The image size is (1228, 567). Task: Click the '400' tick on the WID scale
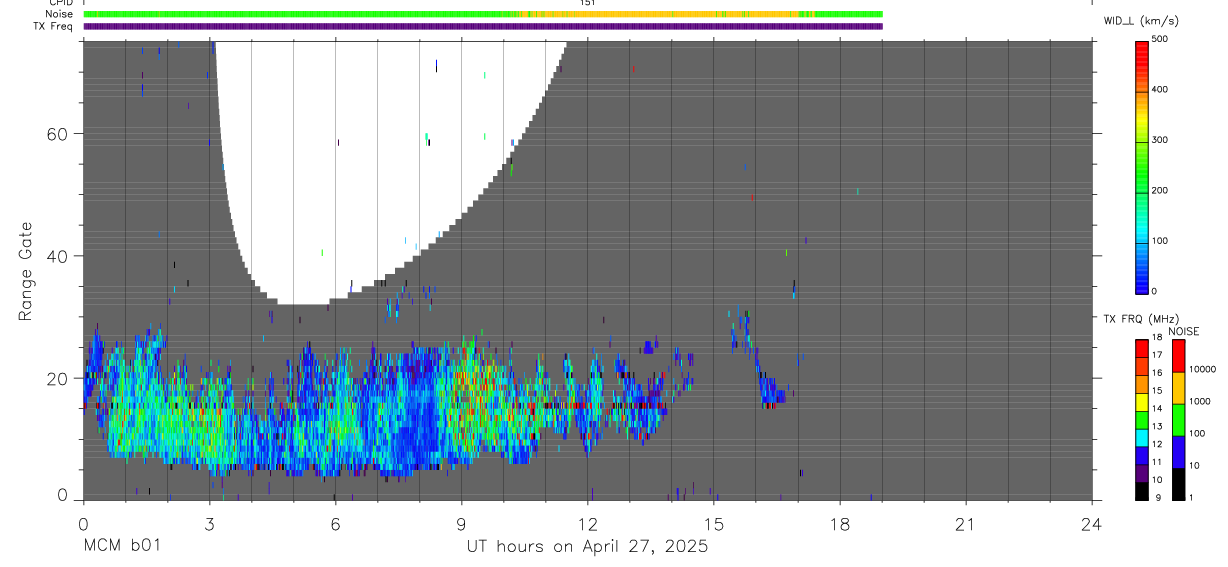[x=1160, y=90]
